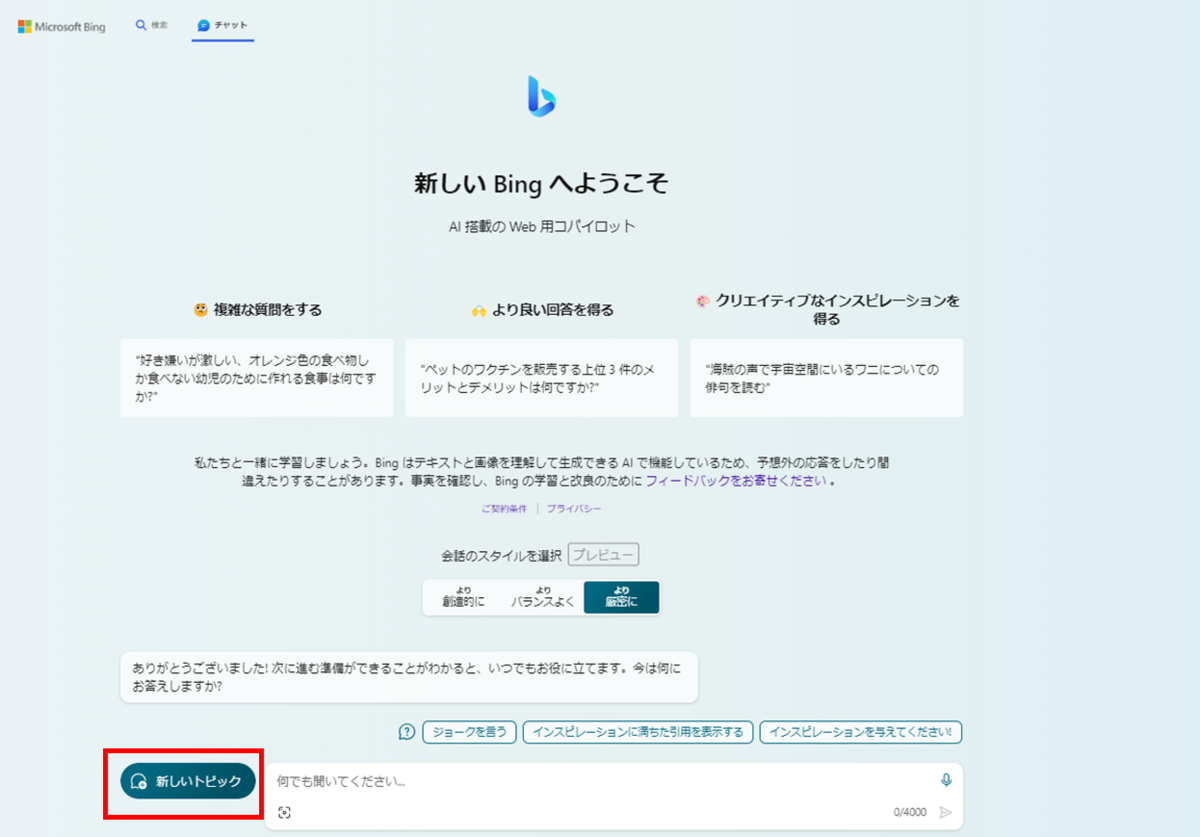Screen dimensions: 1200x837
Task: Select the pirate voice haiku example prompt
Action: click(826, 377)
